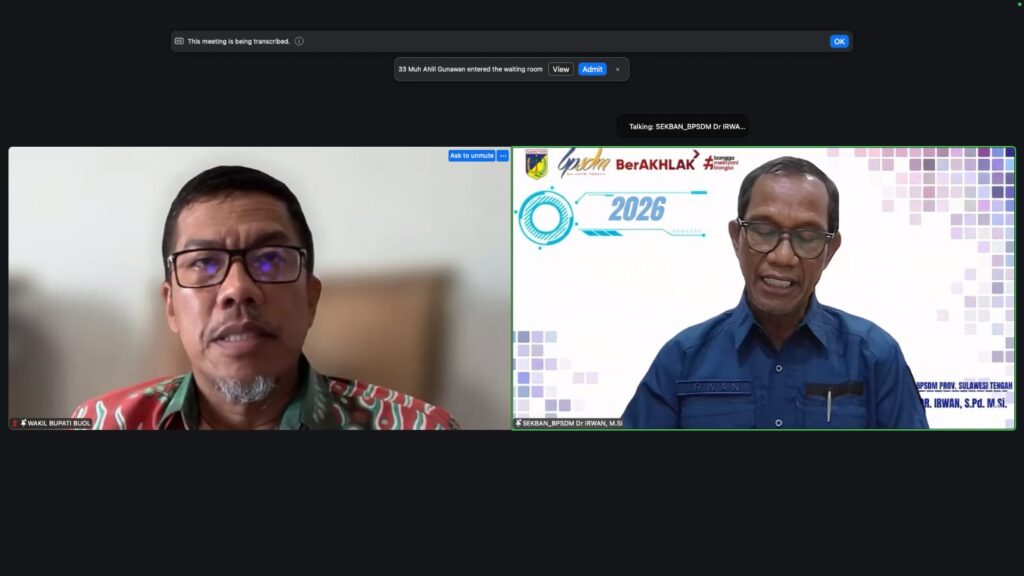Image resolution: width=1024 pixels, height=576 pixels.
Task: Select the SEKBAN_BPSDM Dr IRWAN video tile
Action: (764, 290)
